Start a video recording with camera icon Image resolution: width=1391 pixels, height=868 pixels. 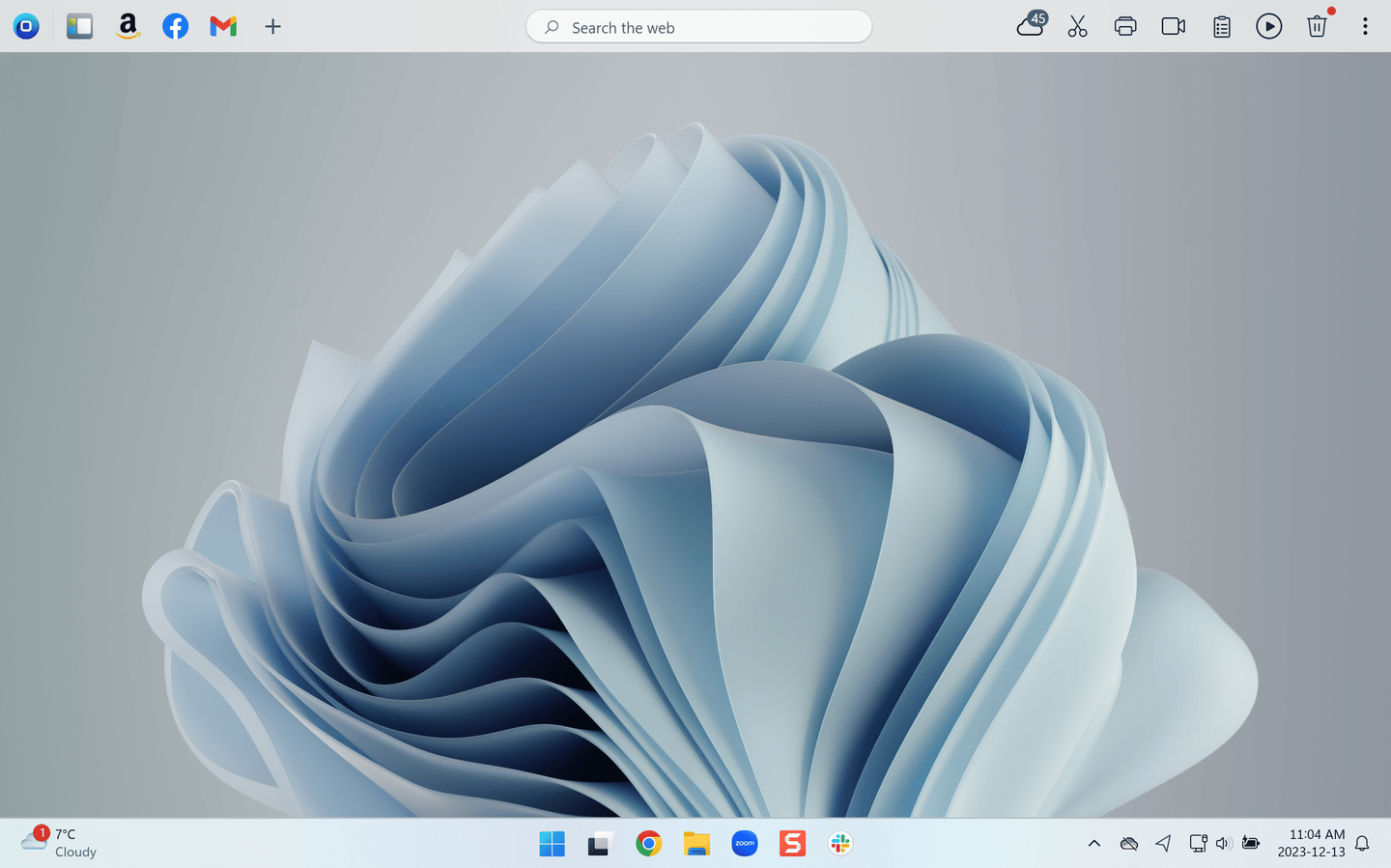[x=1173, y=26]
